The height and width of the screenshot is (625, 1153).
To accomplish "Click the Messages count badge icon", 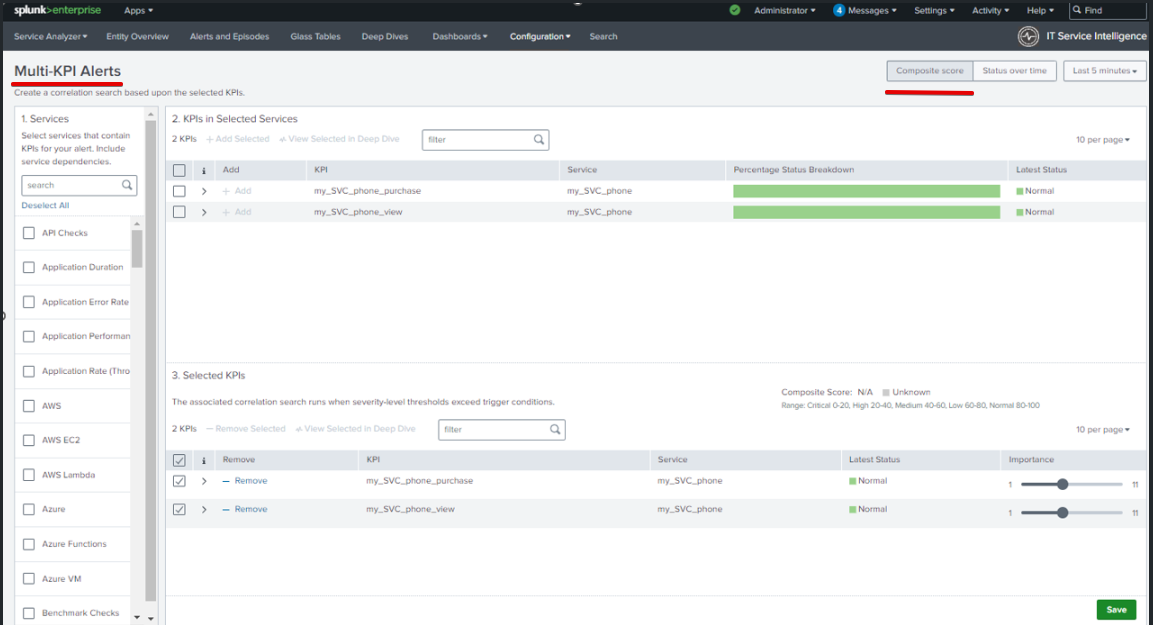I will click(839, 10).
